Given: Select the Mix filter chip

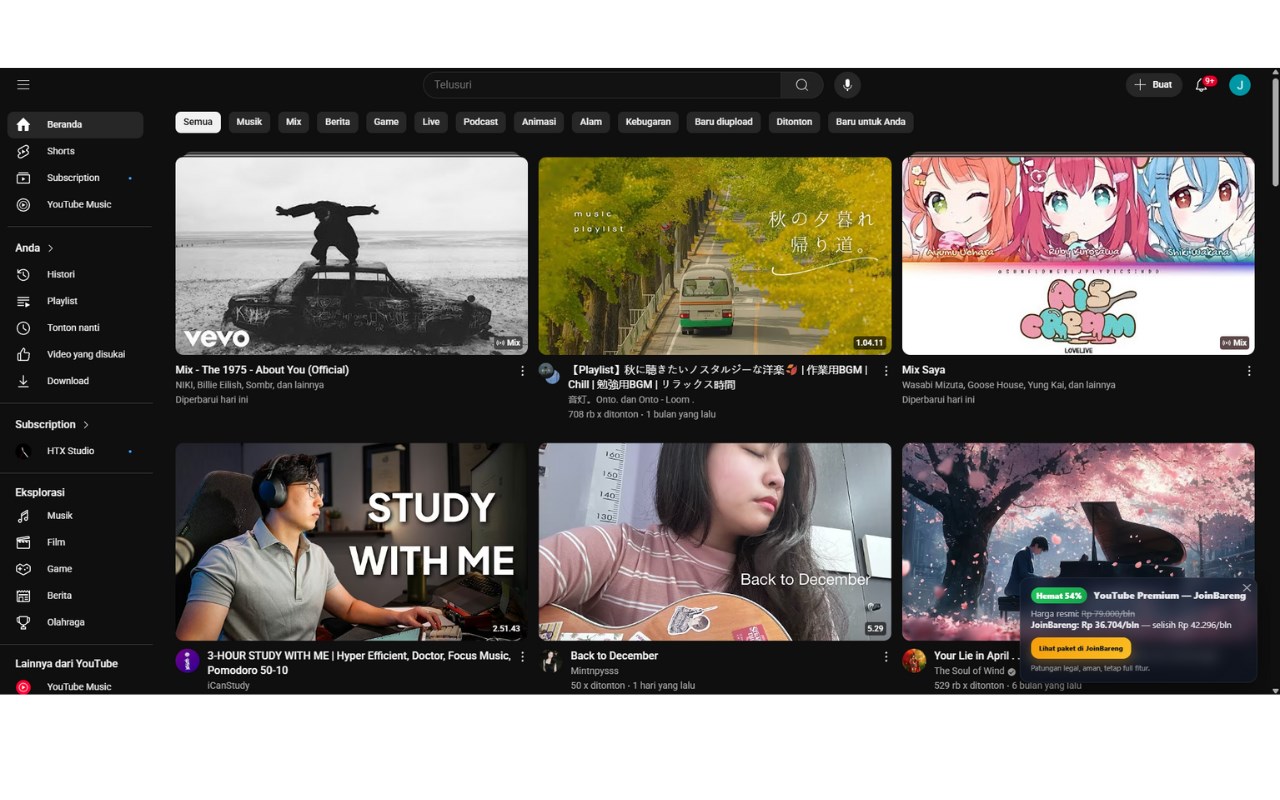Looking at the screenshot, I should pyautogui.click(x=293, y=122).
